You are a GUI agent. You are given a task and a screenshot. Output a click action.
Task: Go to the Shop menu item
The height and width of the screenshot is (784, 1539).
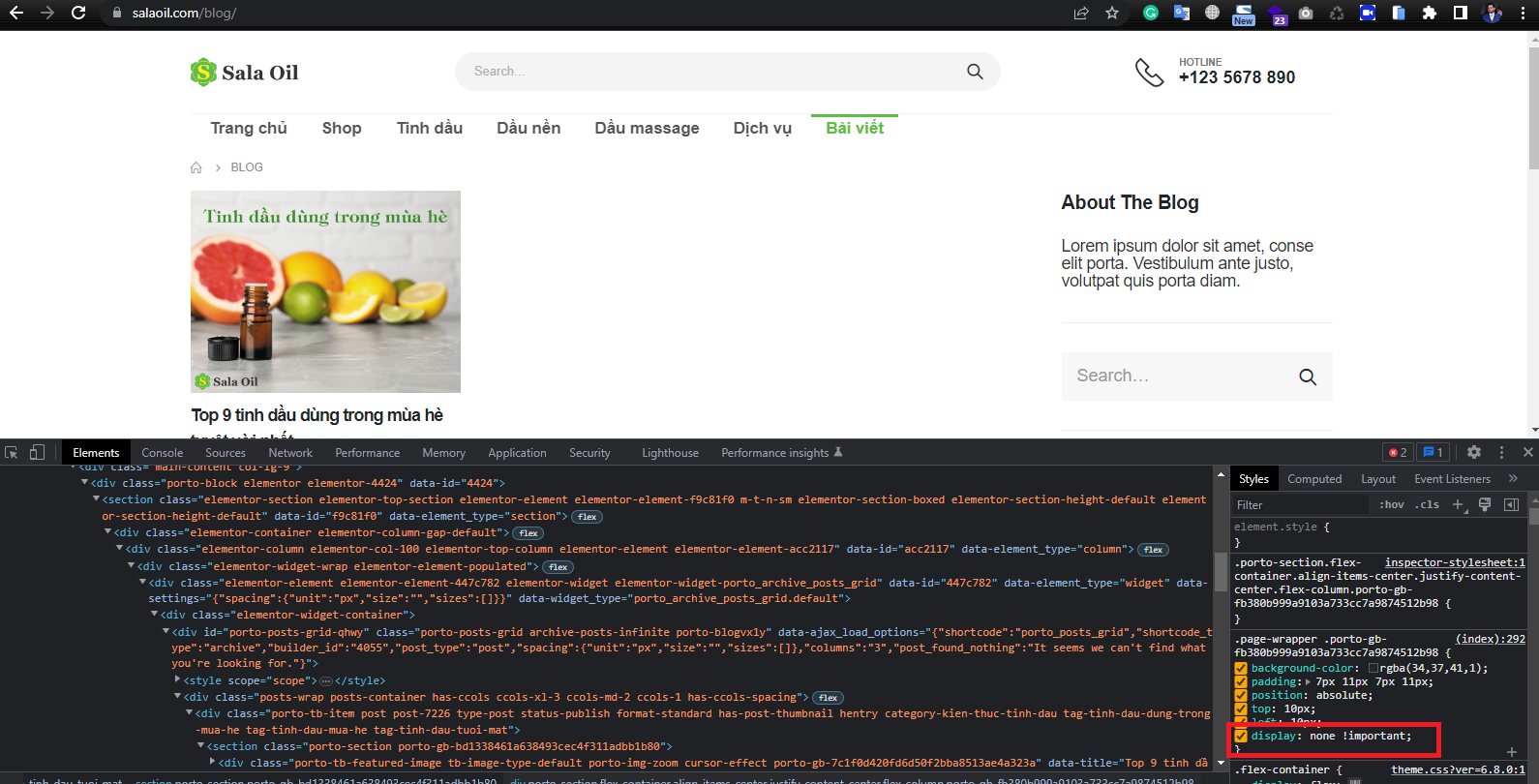(342, 128)
